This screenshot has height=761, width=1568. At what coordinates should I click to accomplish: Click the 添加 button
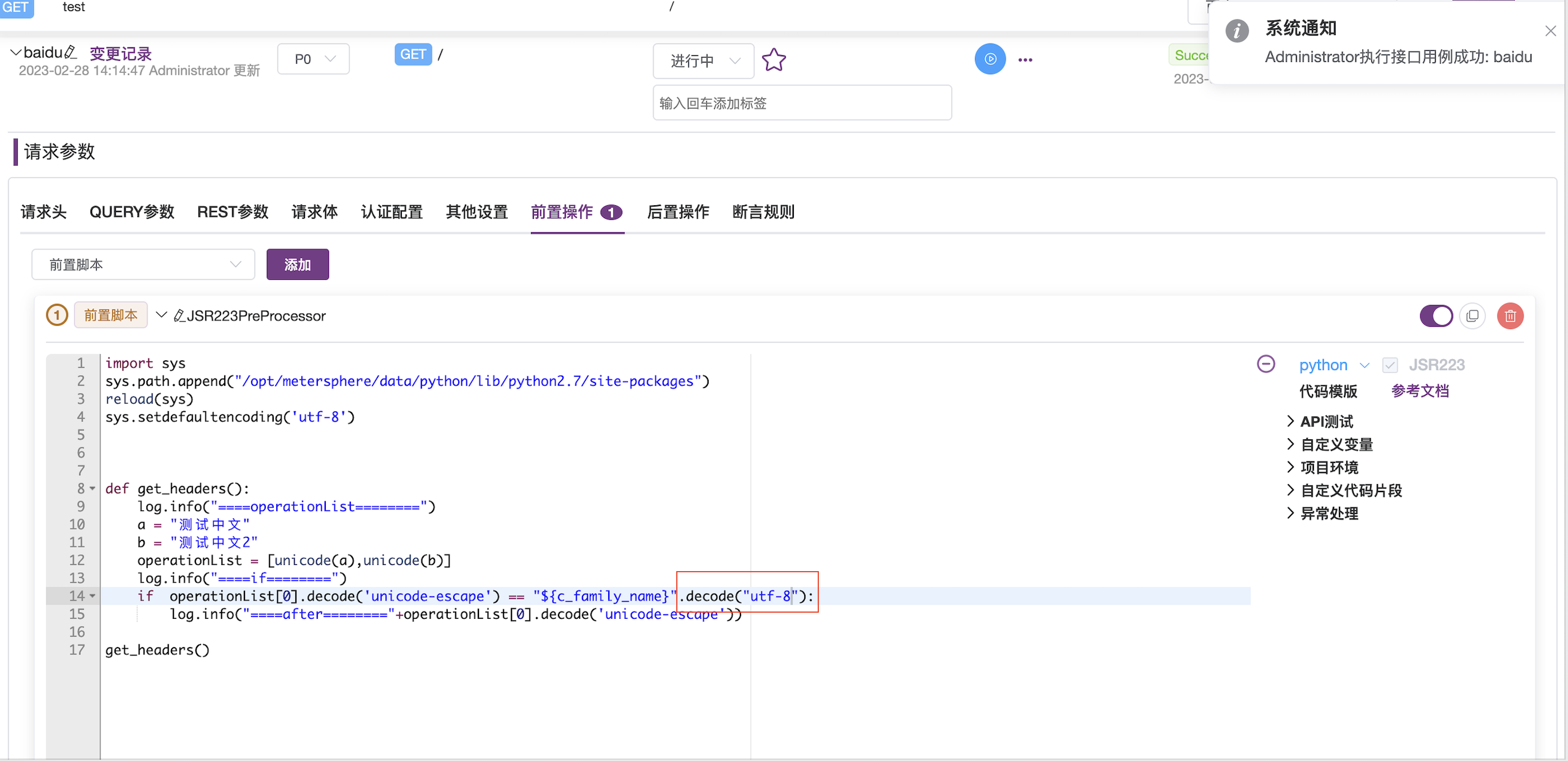coord(297,264)
